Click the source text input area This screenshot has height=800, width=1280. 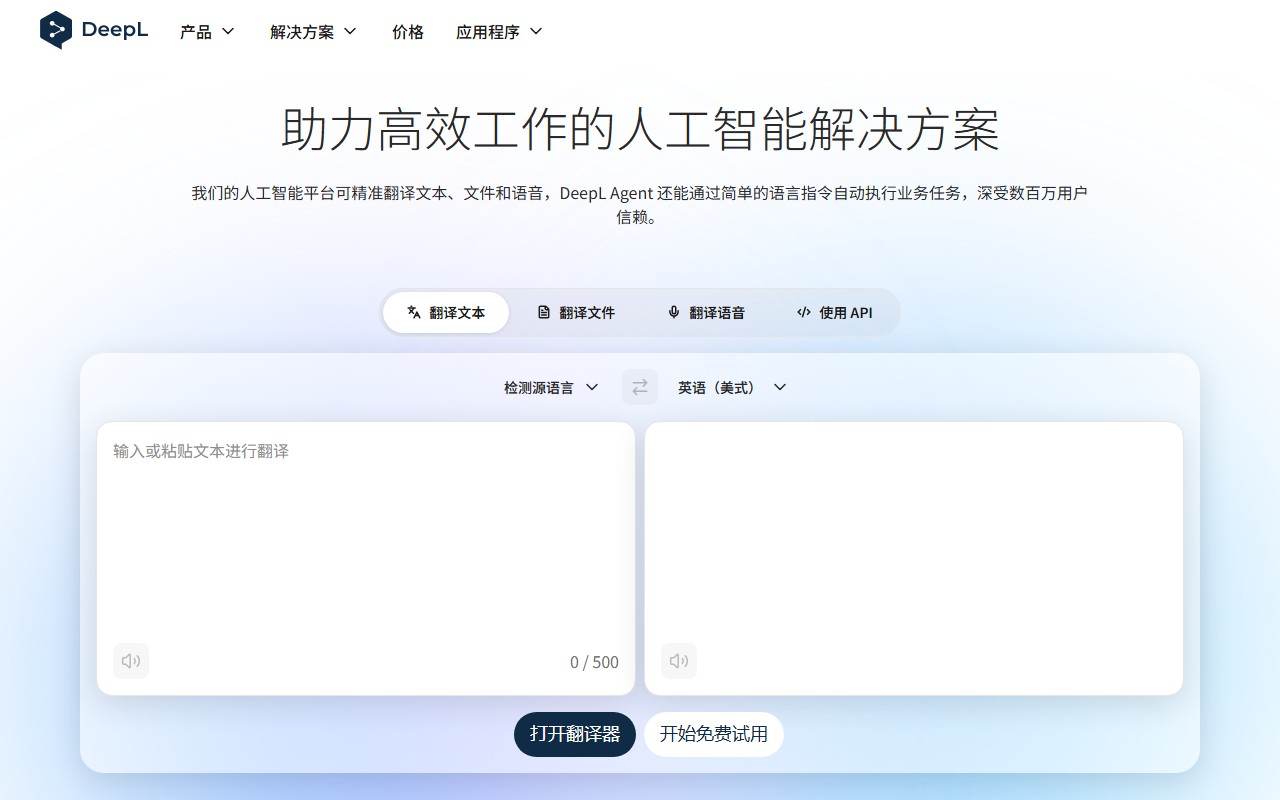tap(366, 558)
